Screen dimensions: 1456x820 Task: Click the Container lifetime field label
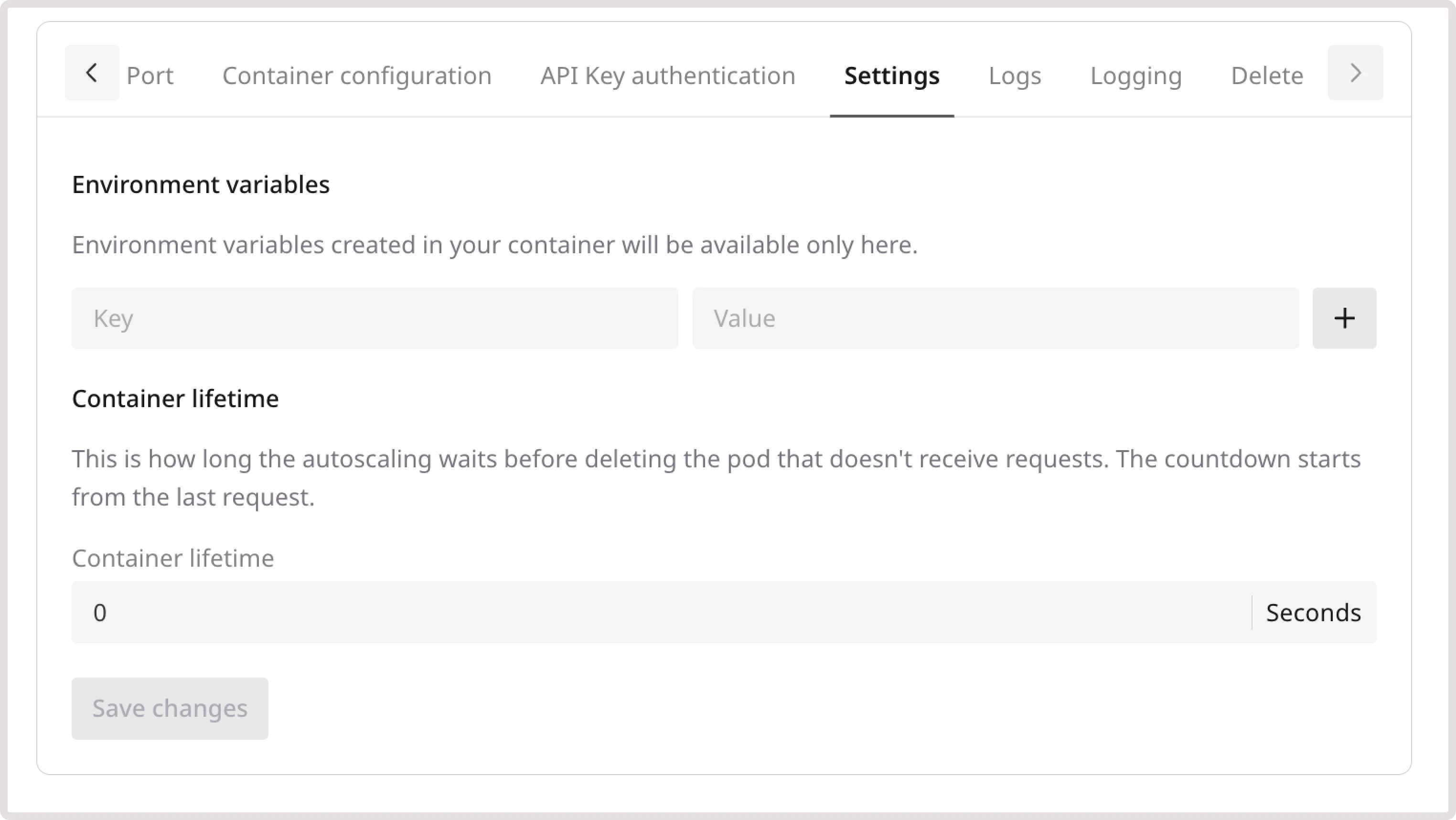click(x=172, y=558)
